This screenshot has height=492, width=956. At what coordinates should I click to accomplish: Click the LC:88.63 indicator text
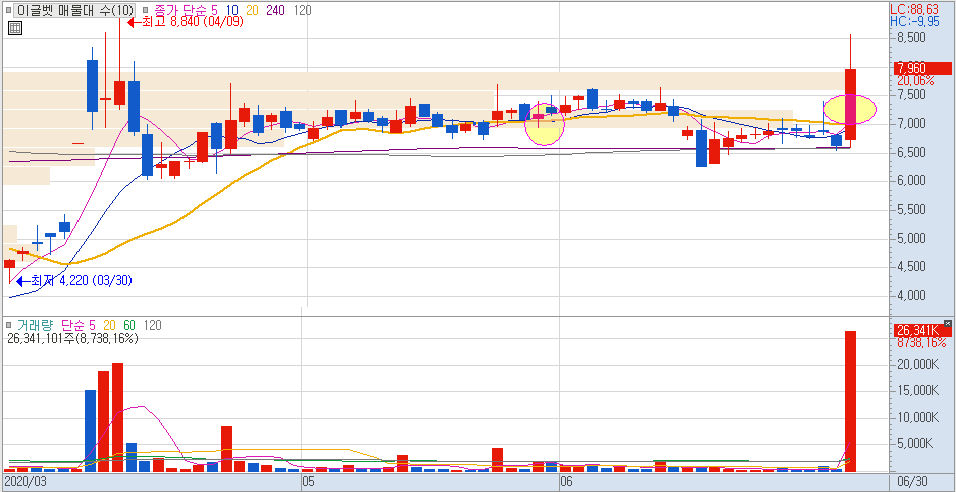tap(915, 10)
